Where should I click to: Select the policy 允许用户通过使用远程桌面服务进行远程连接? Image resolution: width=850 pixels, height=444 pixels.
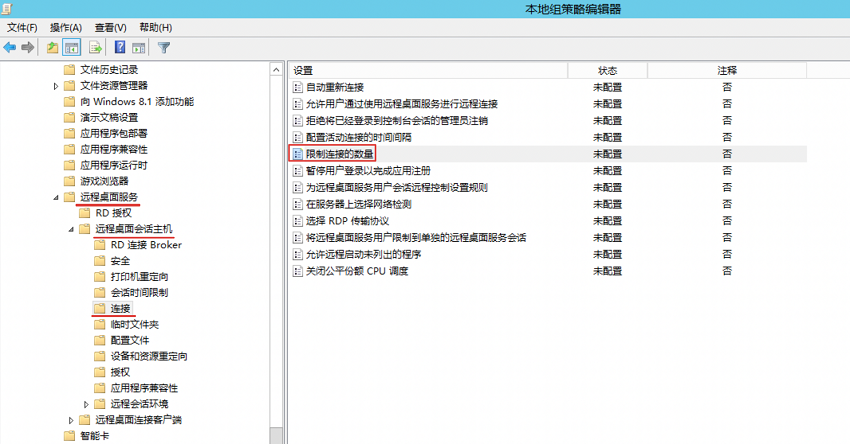(402, 104)
